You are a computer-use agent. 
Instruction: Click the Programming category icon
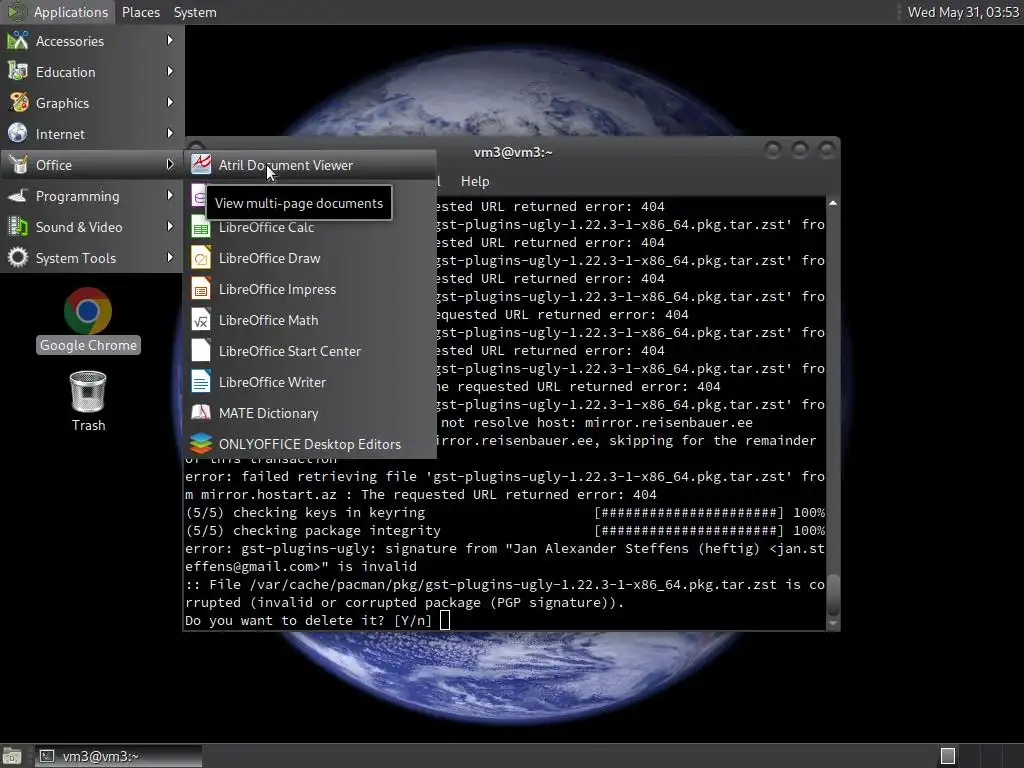[18, 196]
